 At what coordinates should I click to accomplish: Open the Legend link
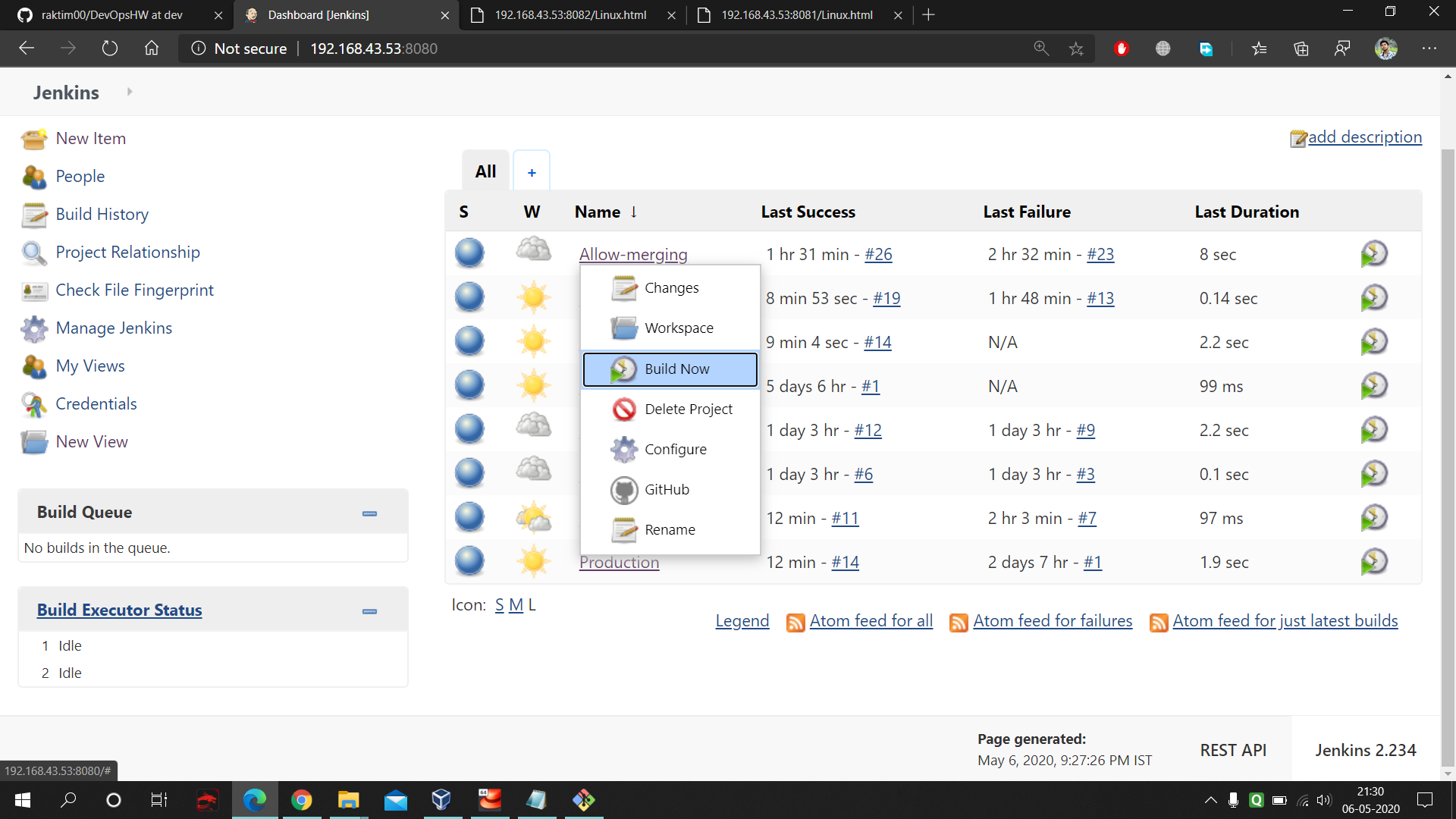pos(742,621)
